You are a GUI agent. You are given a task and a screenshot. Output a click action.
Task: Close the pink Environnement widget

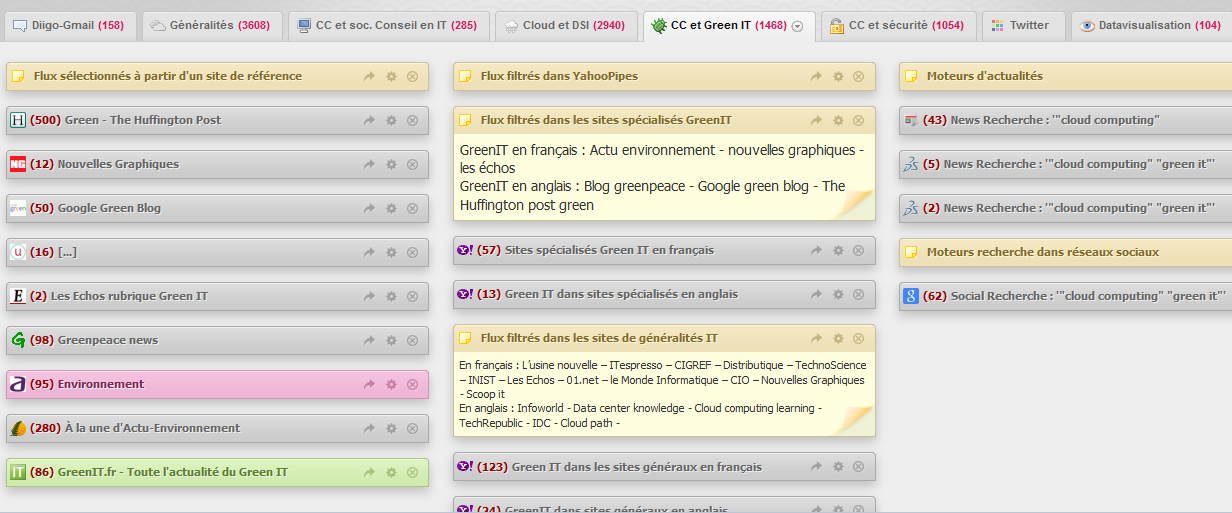click(412, 384)
